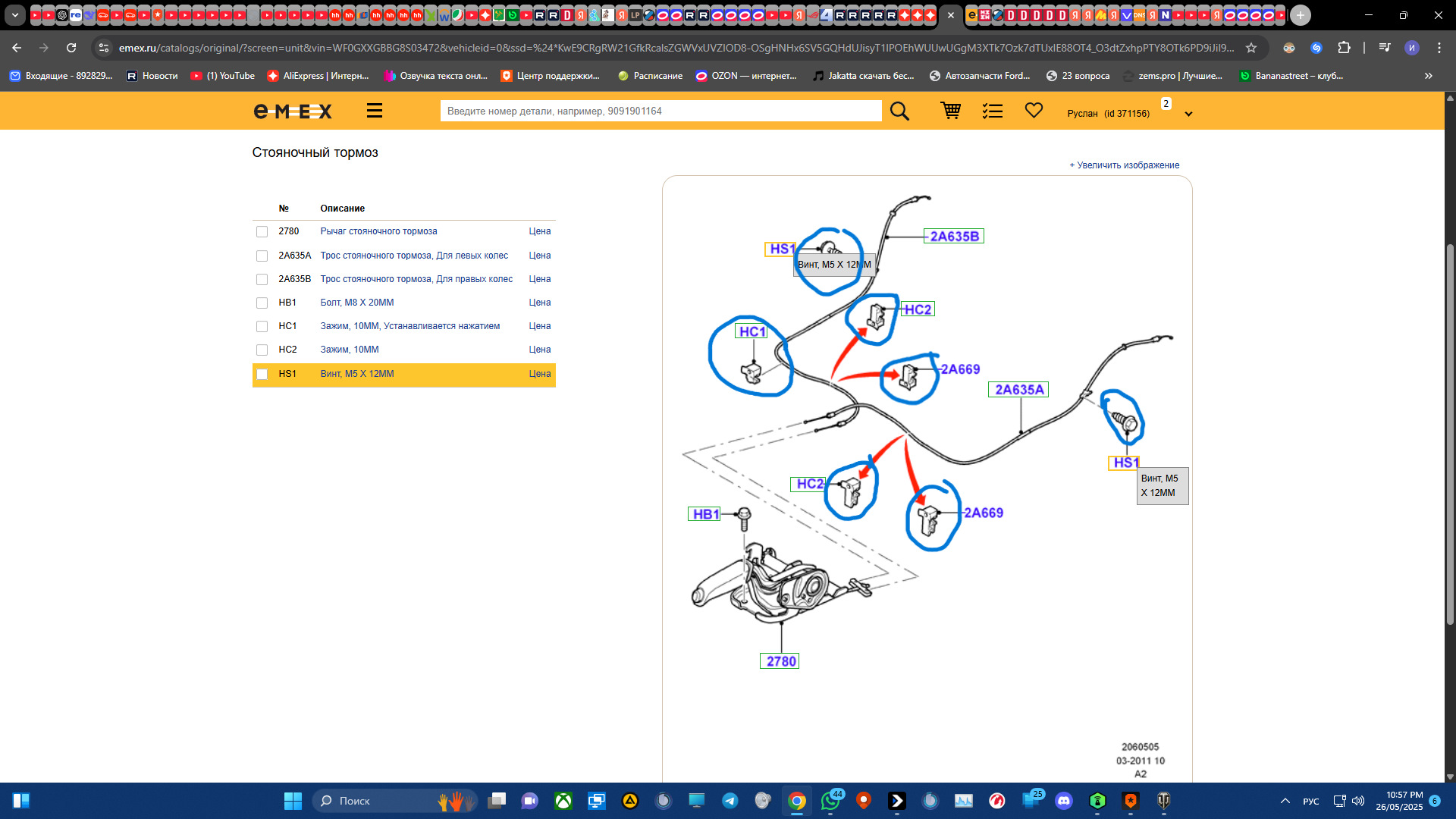The image size is (1456, 819).
Task: Select the HS1 screw checkbox
Action: point(262,374)
